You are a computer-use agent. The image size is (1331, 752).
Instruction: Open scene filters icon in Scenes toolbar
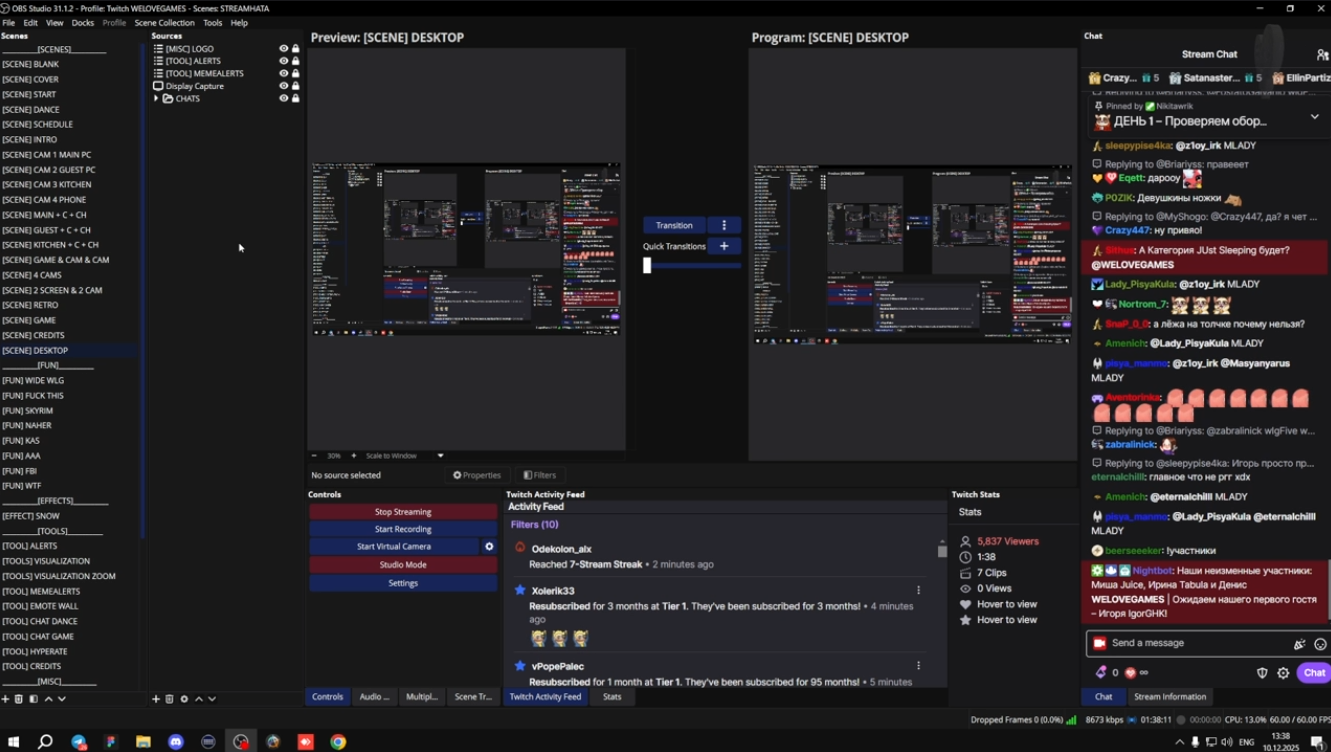coord(33,699)
